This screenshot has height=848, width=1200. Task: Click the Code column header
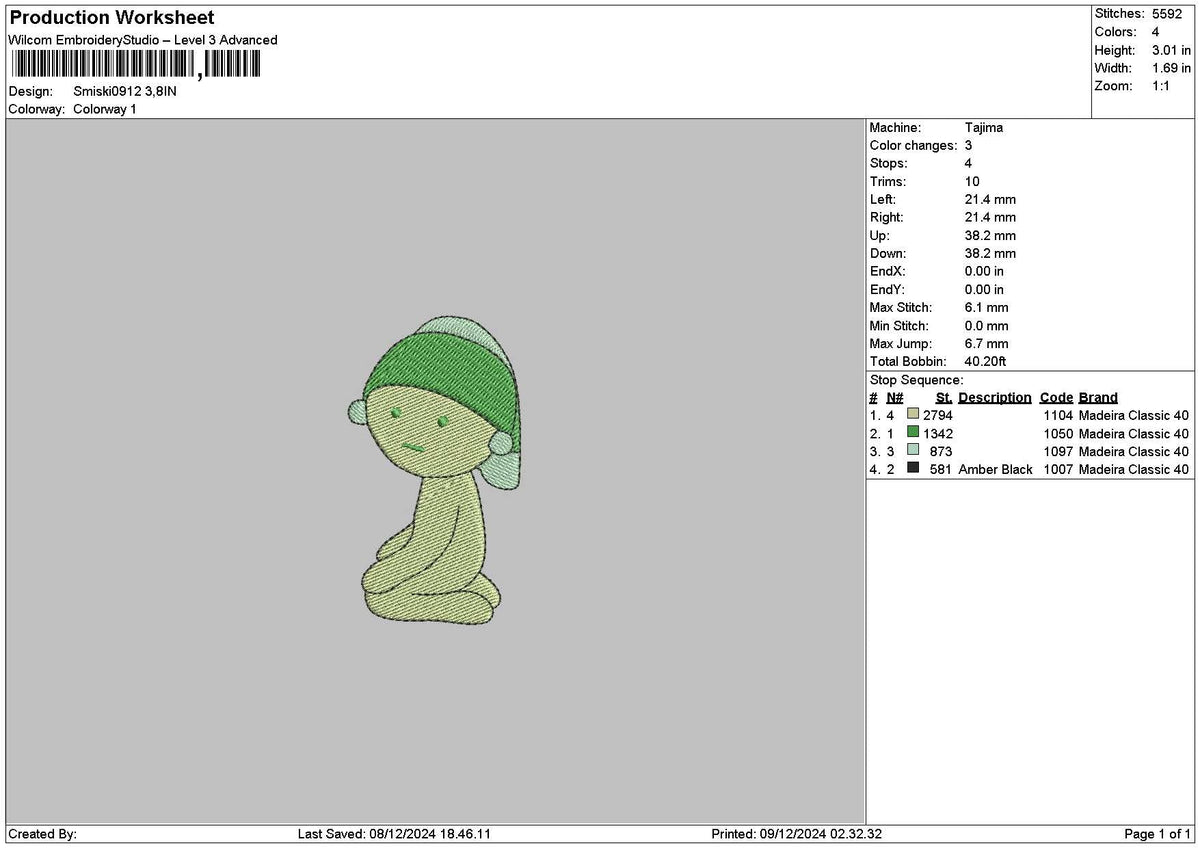click(1056, 398)
